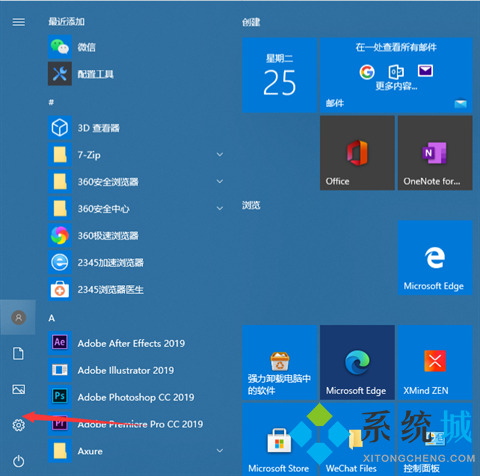Open WeChat (微信) app icon
The height and width of the screenshot is (476, 480).
60,47
